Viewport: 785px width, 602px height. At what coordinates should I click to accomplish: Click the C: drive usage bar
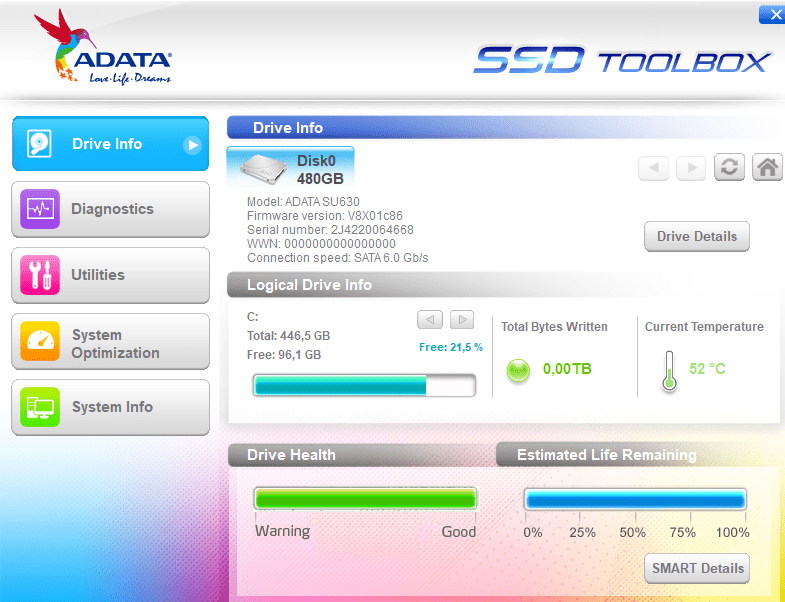tap(364, 386)
